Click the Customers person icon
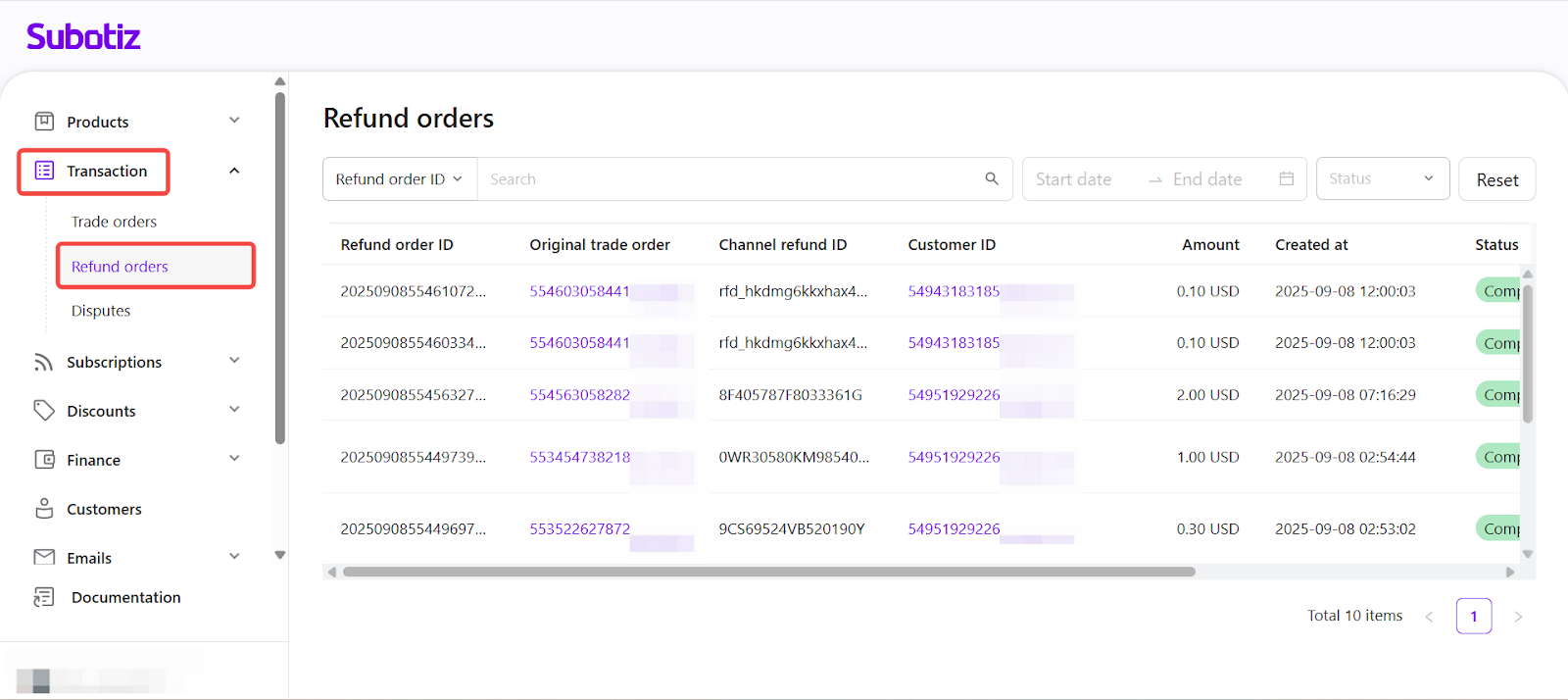This screenshot has width=1568, height=700. point(44,509)
